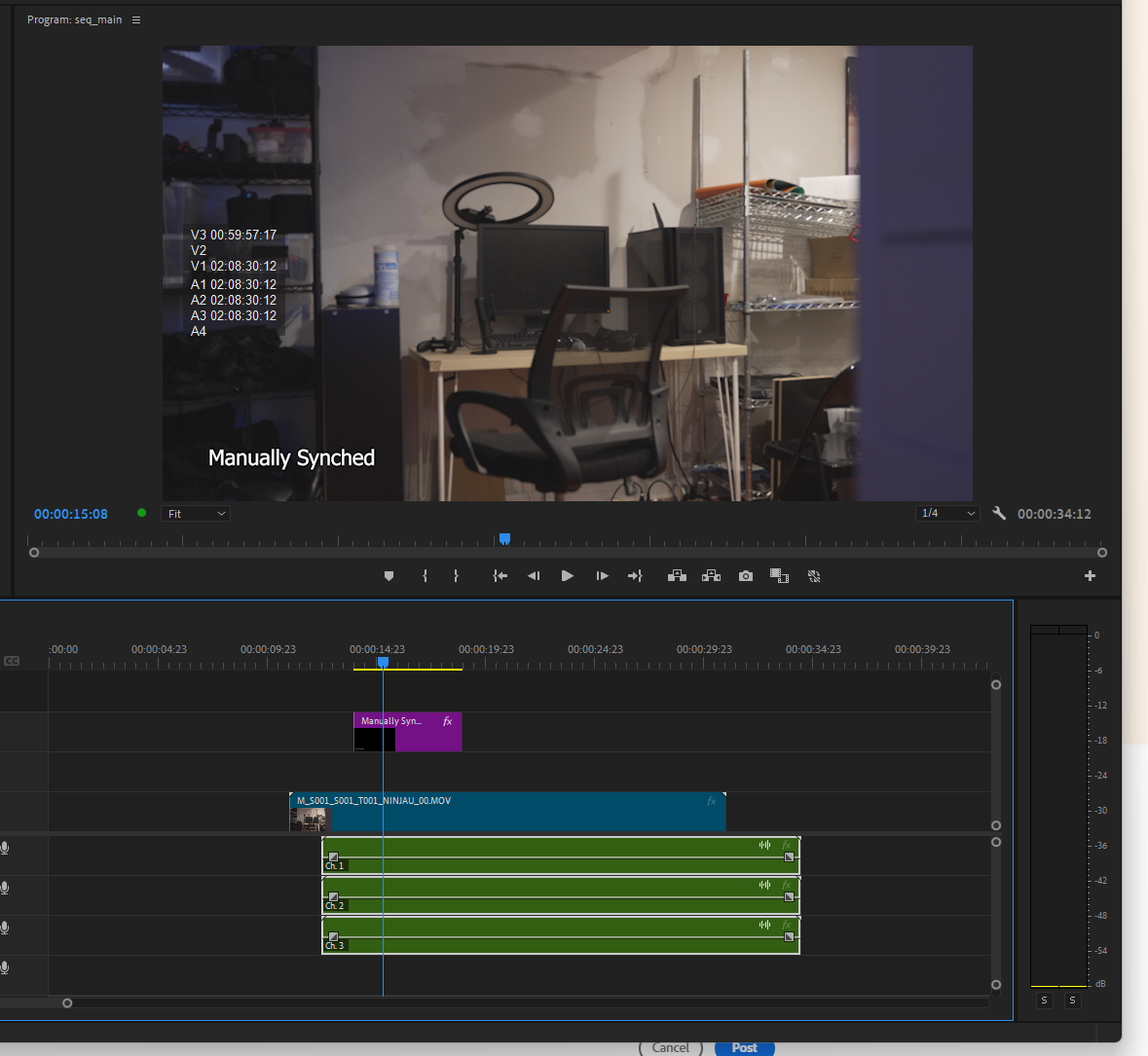Click the captions icon left of the timeline ruler

pyautogui.click(x=13, y=661)
